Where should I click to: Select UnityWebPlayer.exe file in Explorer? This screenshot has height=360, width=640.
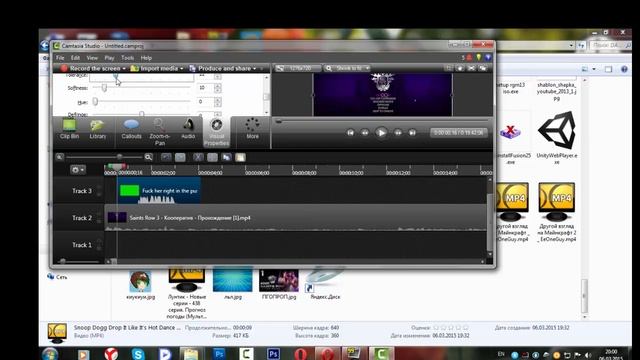point(556,138)
